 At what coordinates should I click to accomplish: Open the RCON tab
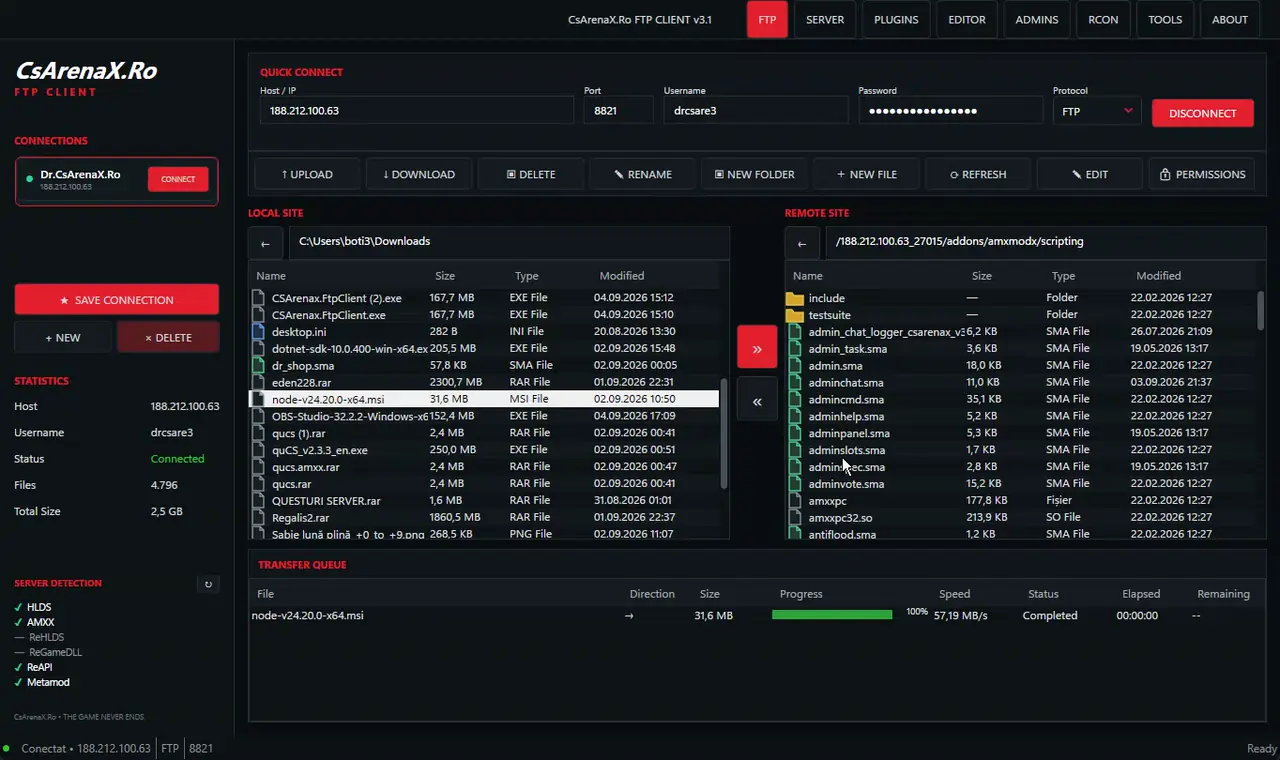point(1104,19)
